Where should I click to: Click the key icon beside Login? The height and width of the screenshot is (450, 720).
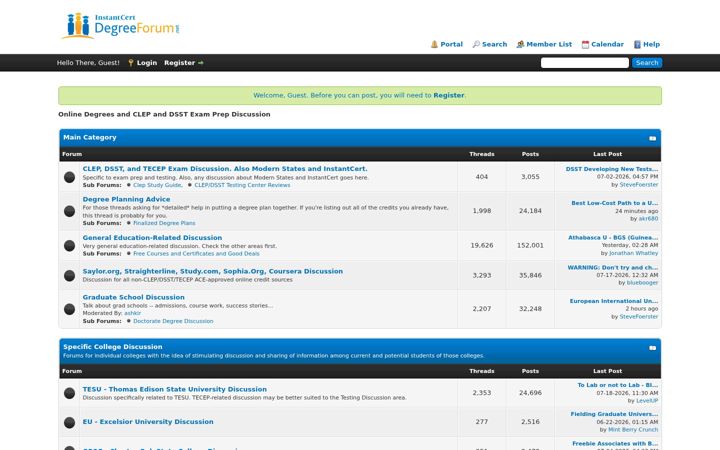tap(131, 63)
